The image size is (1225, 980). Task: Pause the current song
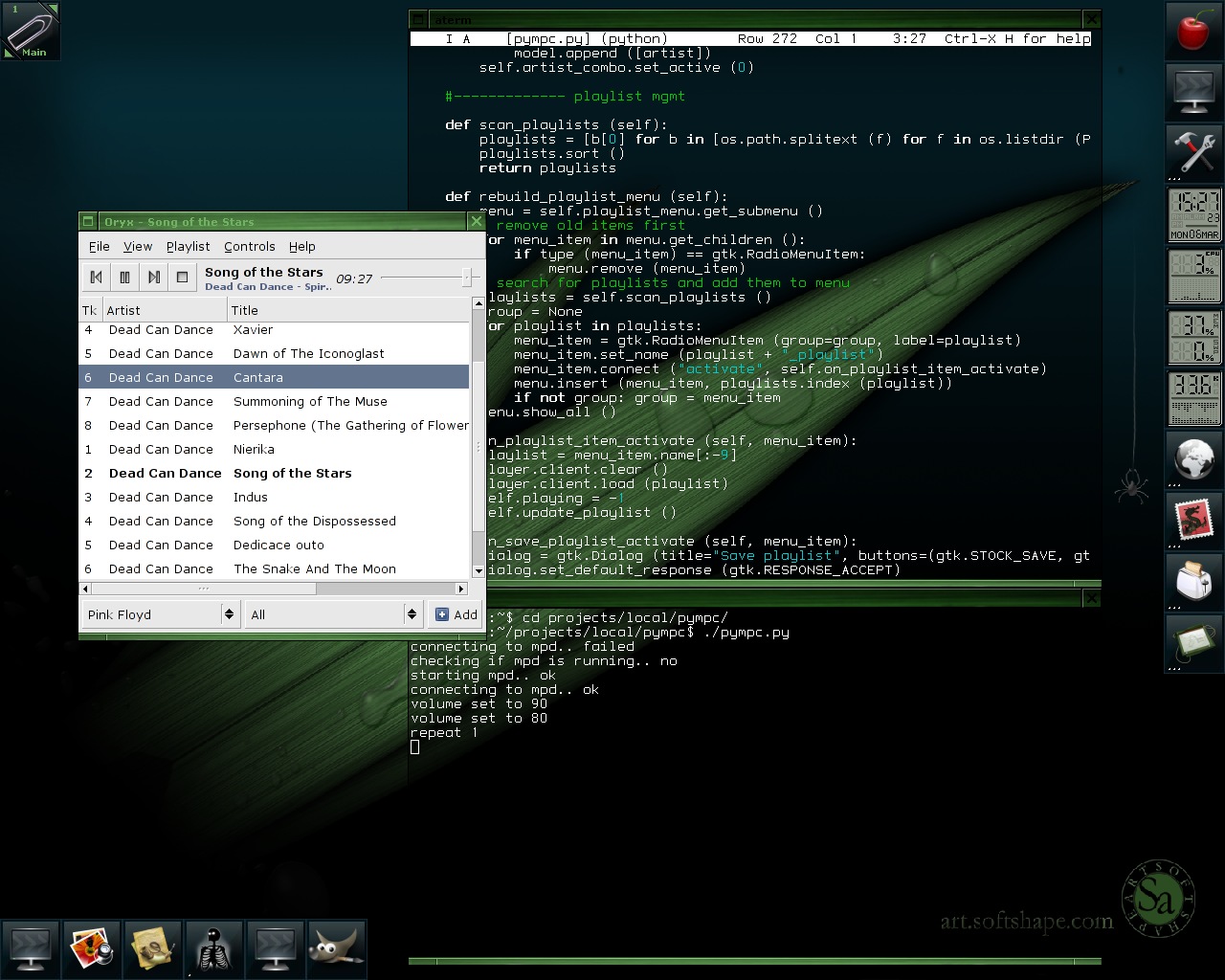[124, 278]
